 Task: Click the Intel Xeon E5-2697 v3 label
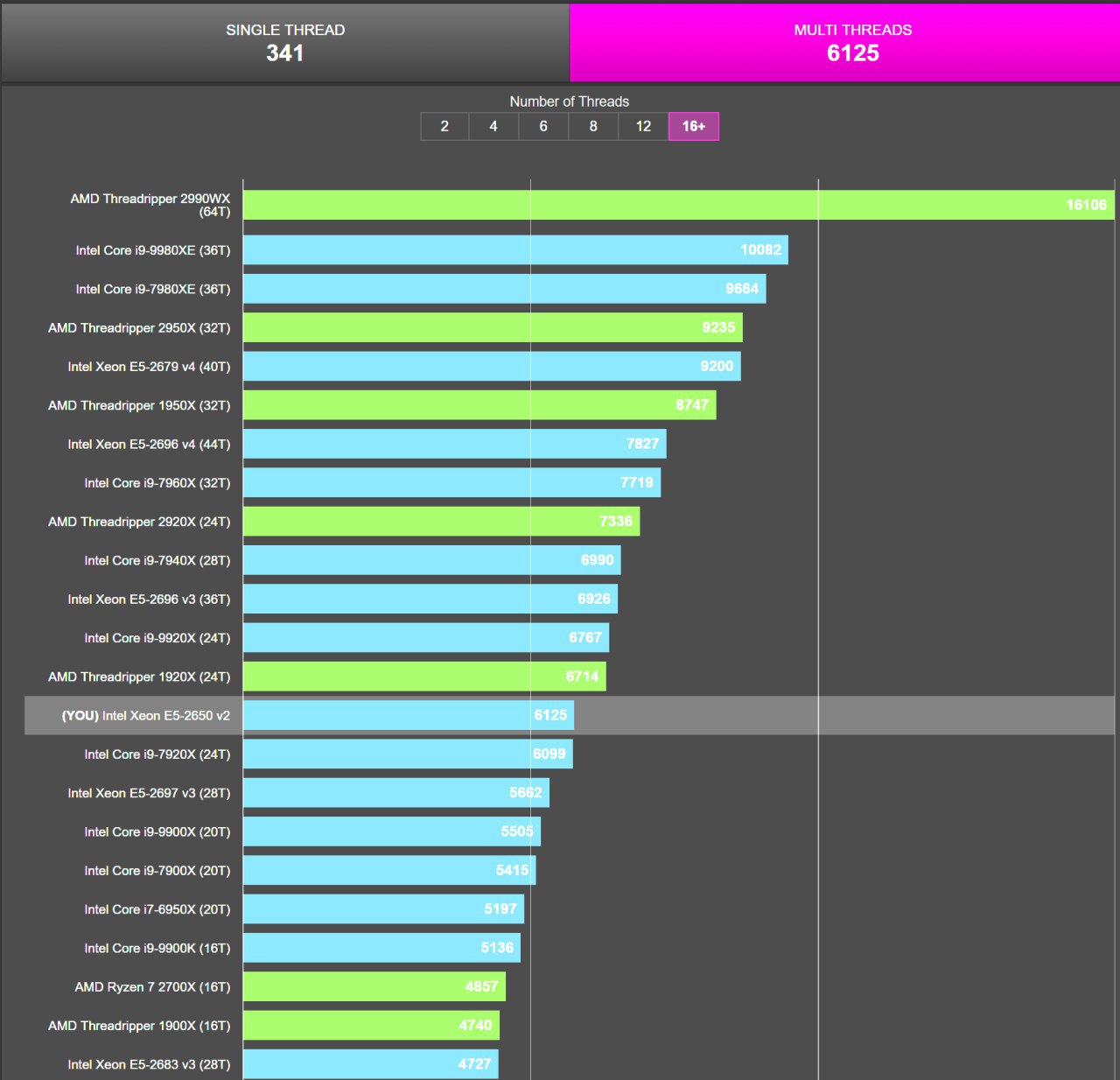[x=150, y=793]
